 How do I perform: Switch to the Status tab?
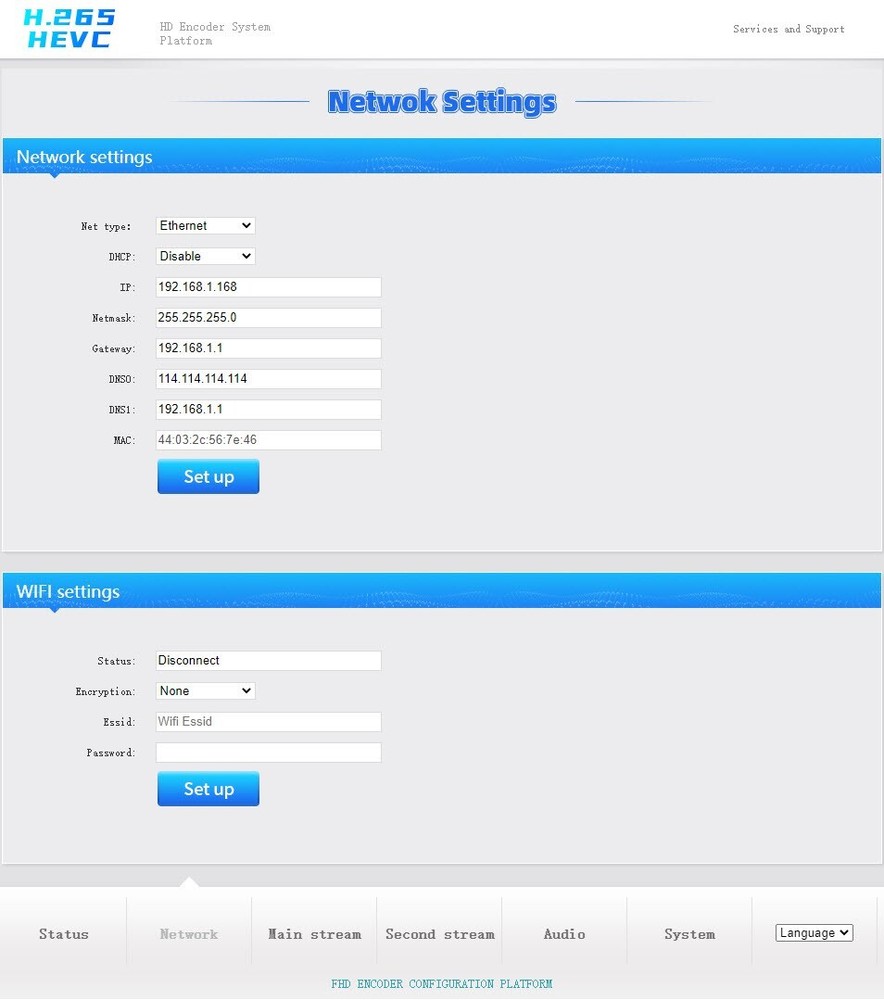[x=63, y=933]
